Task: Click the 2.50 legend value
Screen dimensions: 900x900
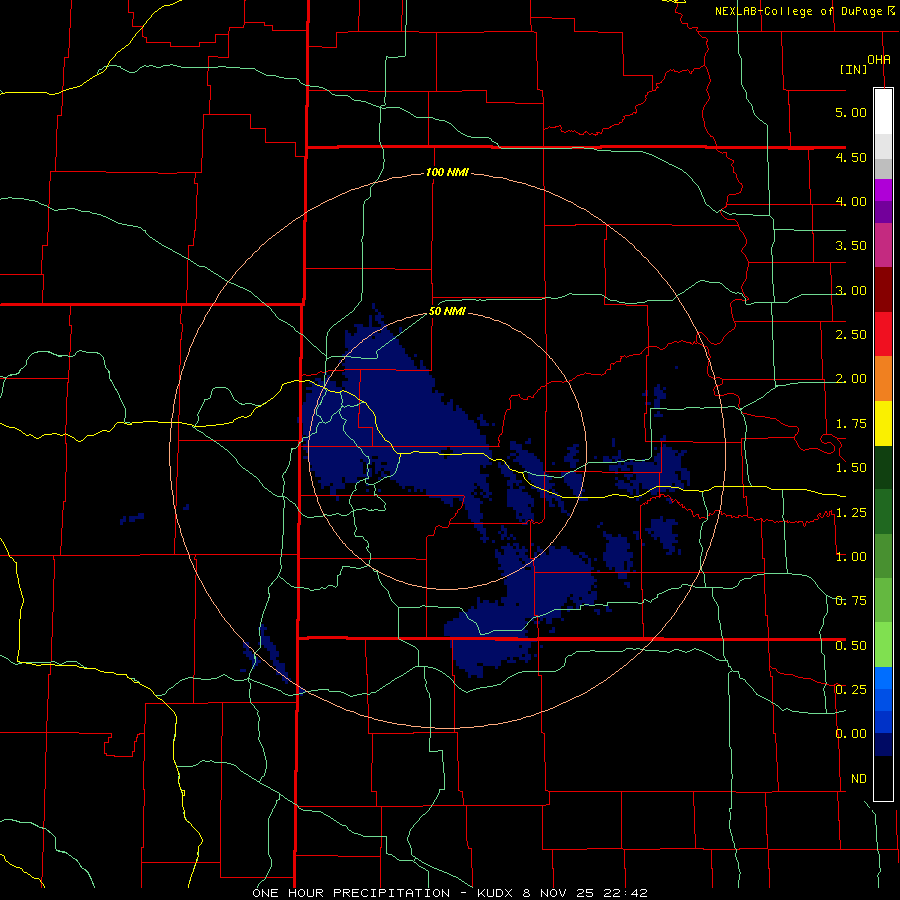Action: [851, 335]
